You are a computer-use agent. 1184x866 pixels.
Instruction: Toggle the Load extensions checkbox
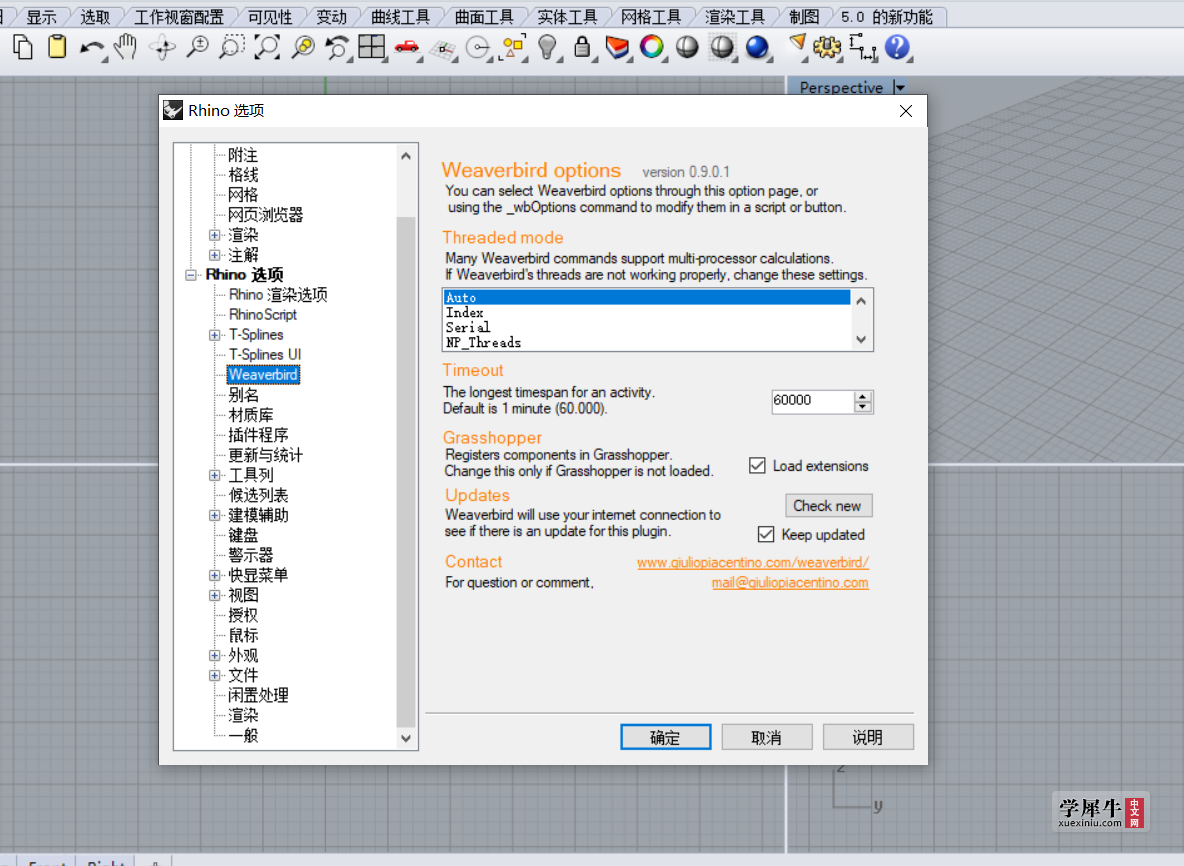pyautogui.click(x=757, y=465)
